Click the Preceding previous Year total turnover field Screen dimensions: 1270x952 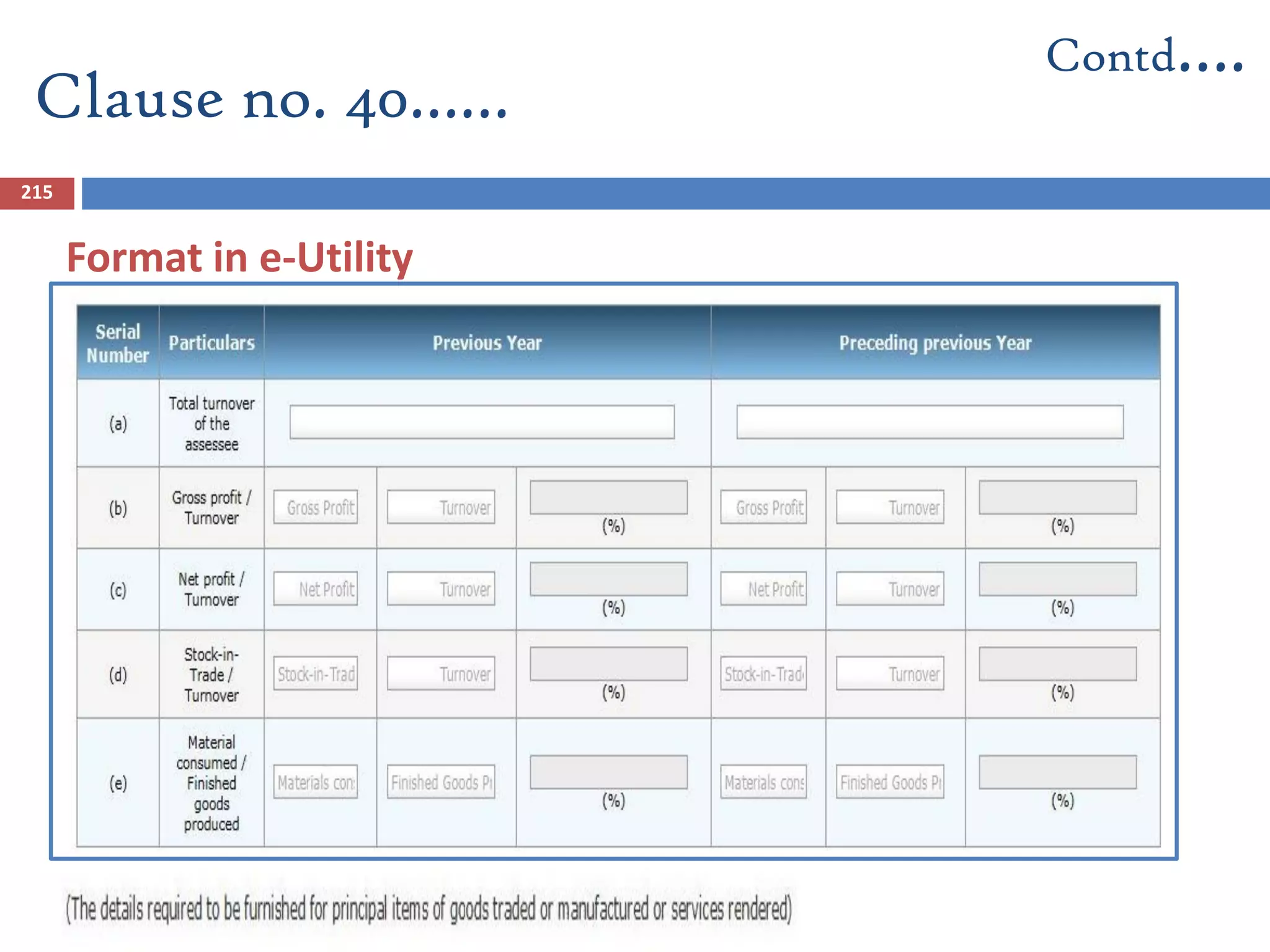click(930, 422)
